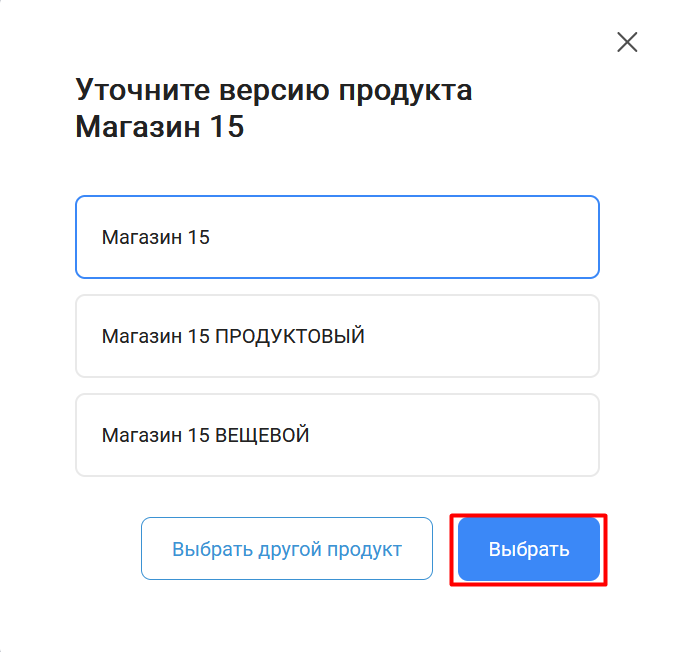Screen dimensions: 673x652
Task: Click the Уточните версию продукта heading
Action: coord(274,90)
